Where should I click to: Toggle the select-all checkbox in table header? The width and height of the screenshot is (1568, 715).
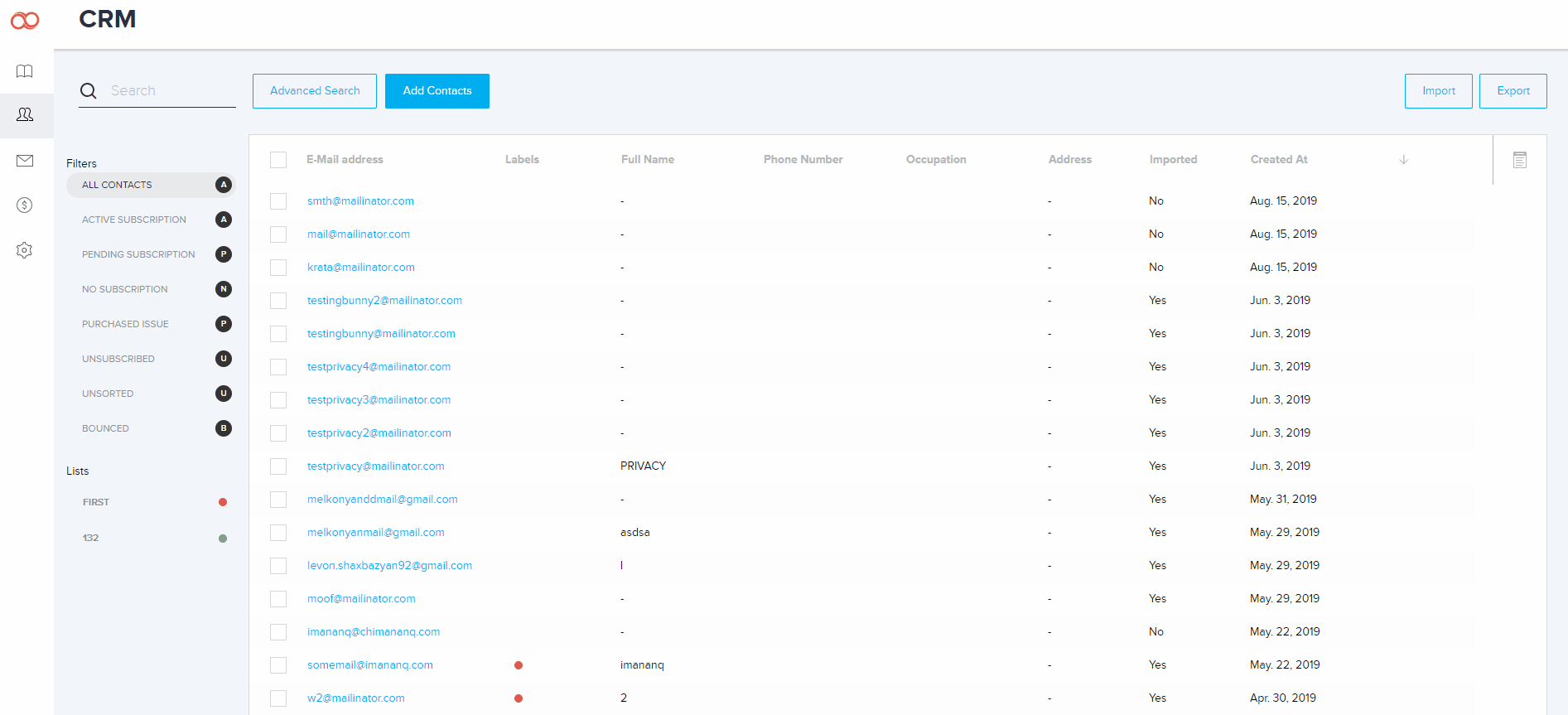click(x=278, y=160)
